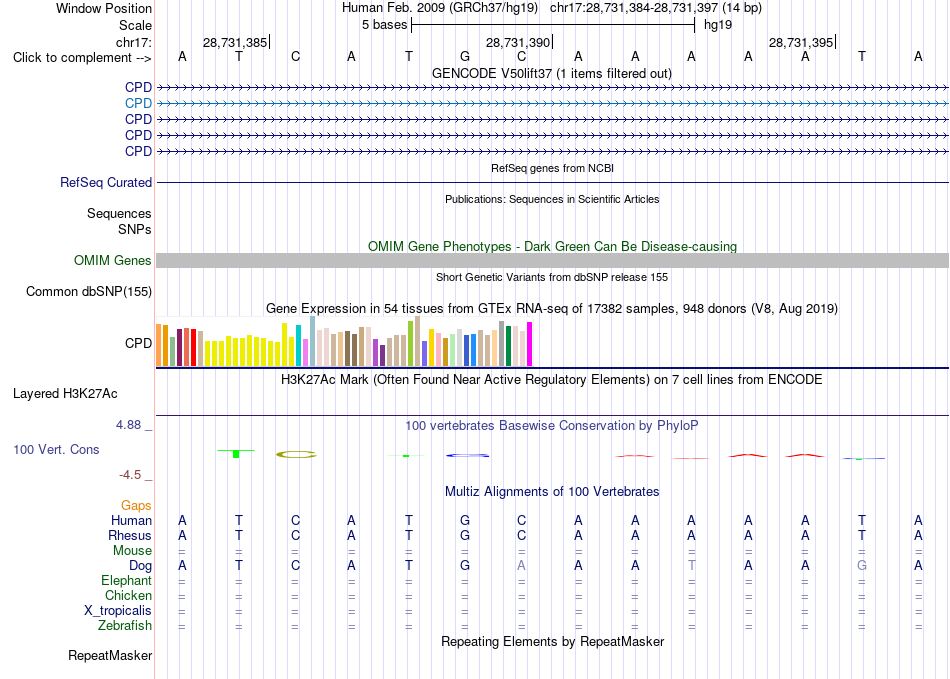The image size is (950, 679).
Task: Click the CPD label beside the GTEx chart
Action: click(x=138, y=343)
